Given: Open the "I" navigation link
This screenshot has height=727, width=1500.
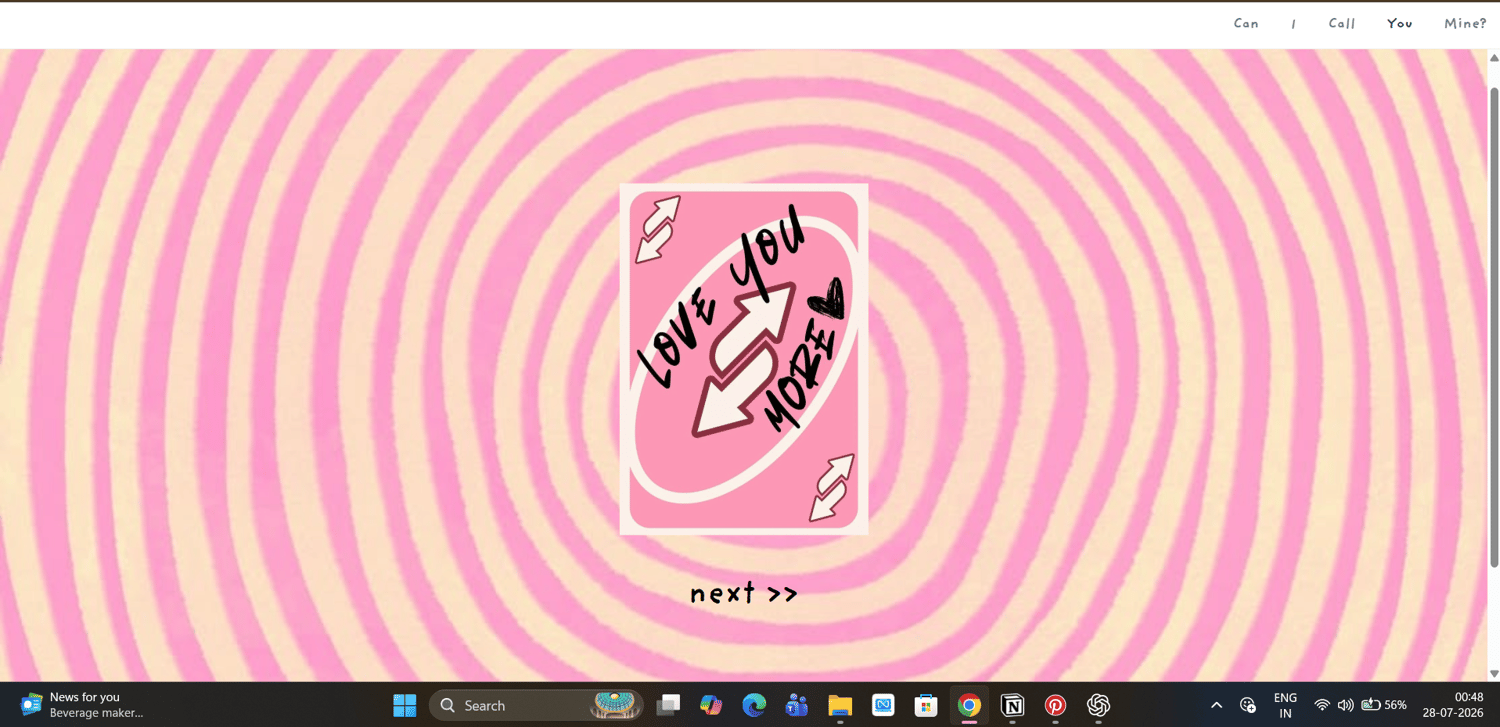Looking at the screenshot, I should click(x=1293, y=24).
